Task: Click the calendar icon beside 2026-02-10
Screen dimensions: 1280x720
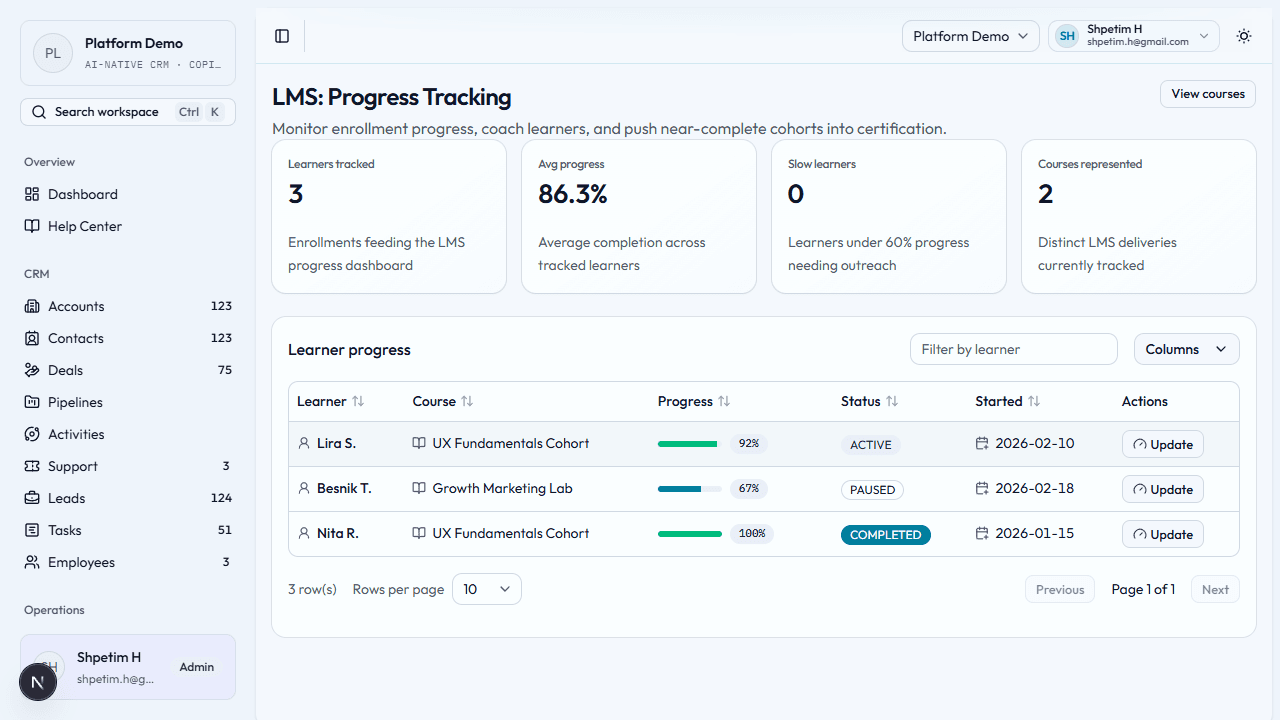Action: tap(981, 444)
